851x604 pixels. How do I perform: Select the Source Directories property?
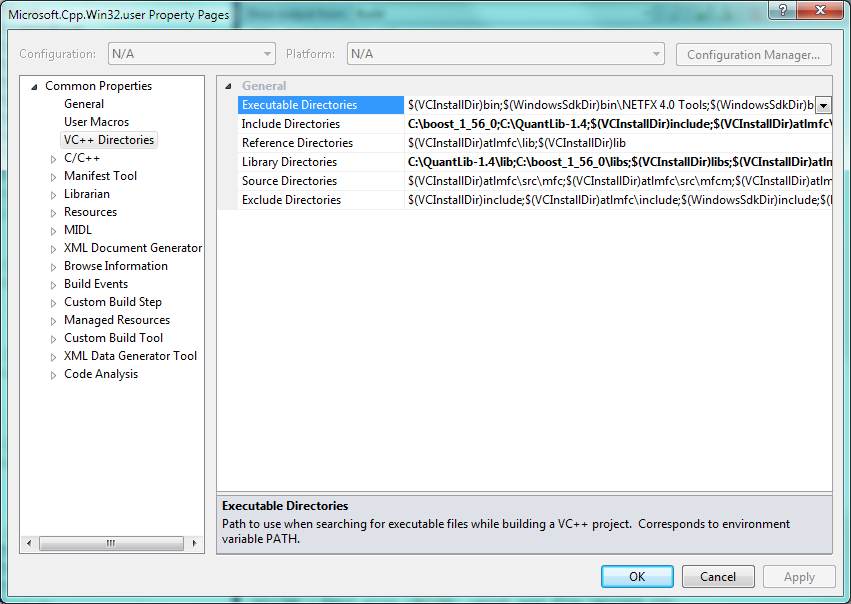coord(289,181)
